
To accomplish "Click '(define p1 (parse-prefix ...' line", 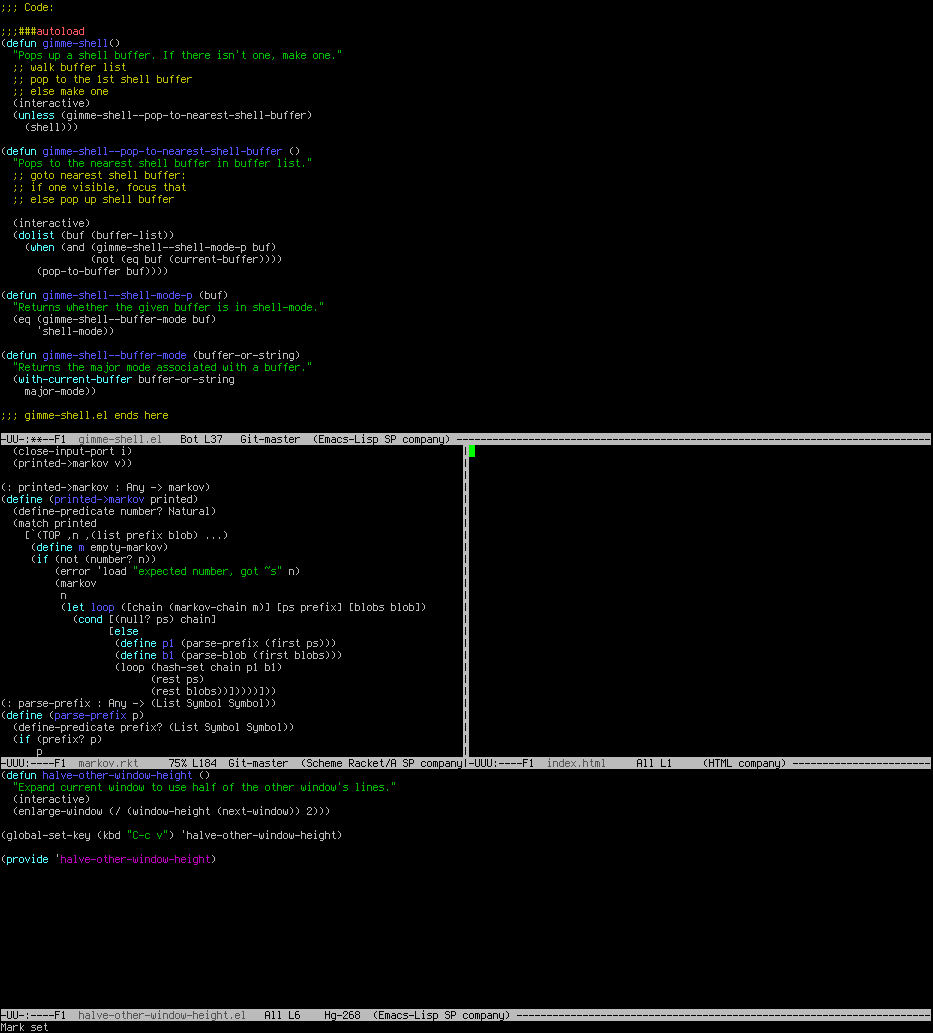I will click(225, 643).
